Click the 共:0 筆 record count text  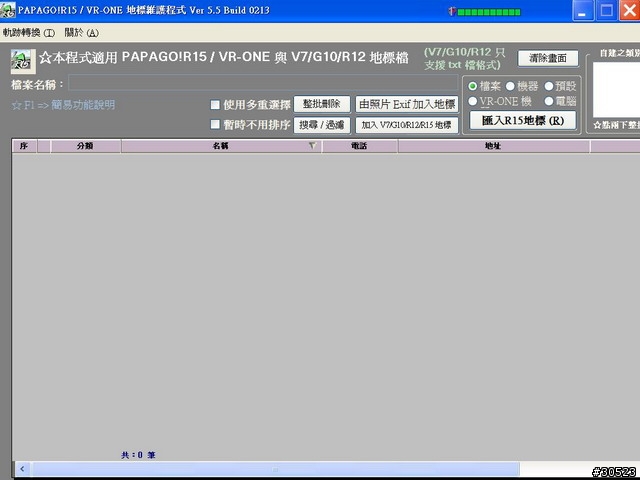pos(138,455)
